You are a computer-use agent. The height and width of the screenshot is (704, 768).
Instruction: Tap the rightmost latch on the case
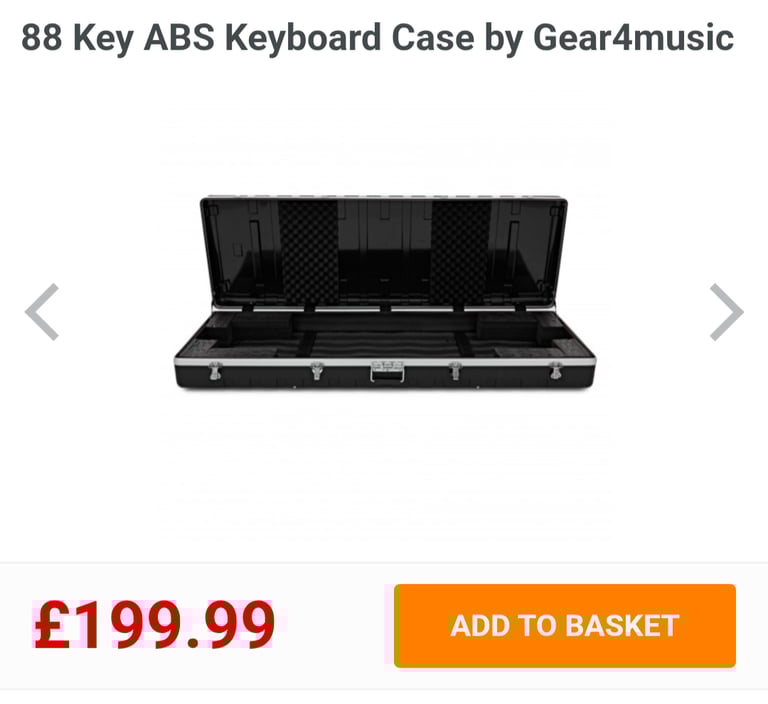coord(555,371)
